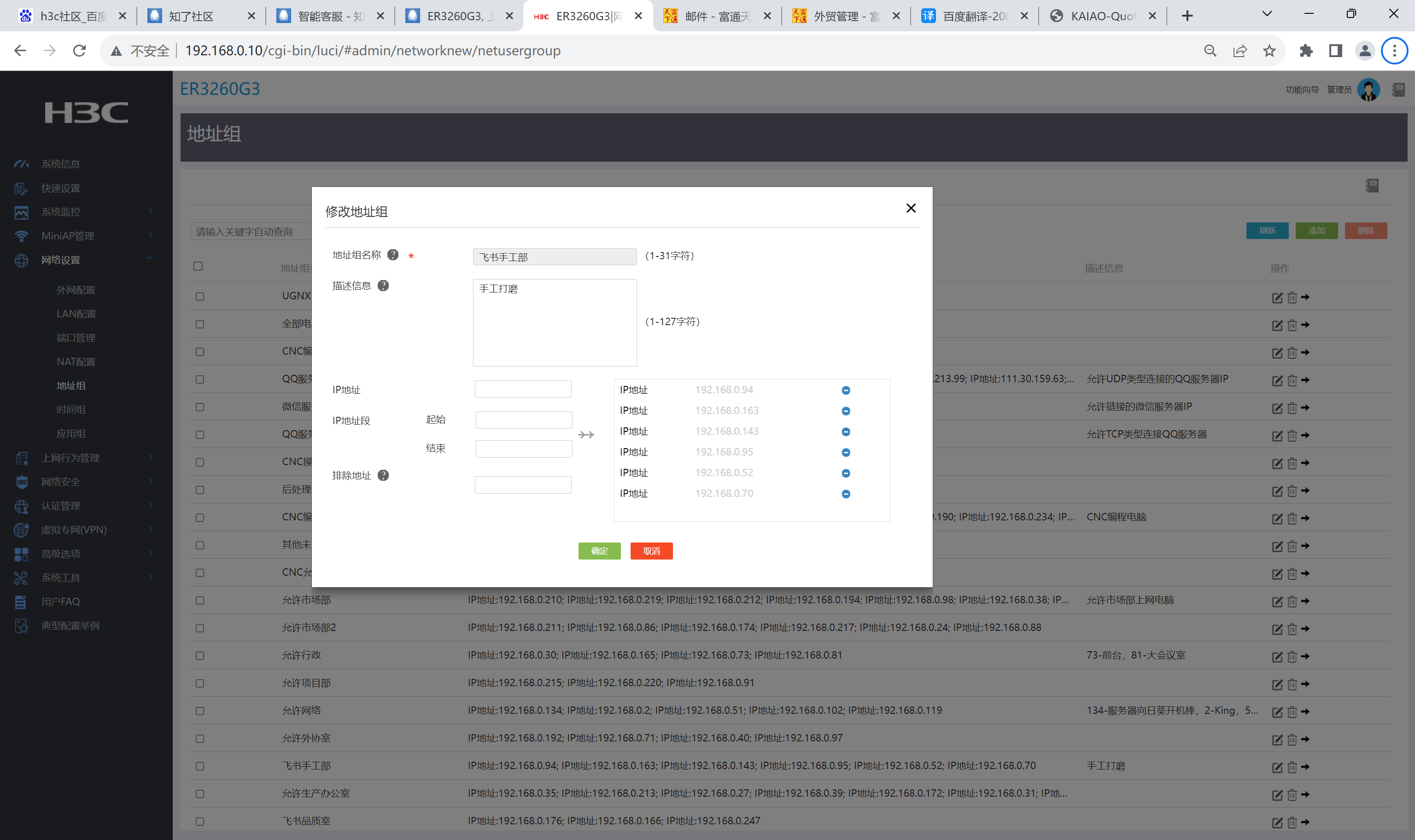Toggle the select-all header checkbox

198,266
